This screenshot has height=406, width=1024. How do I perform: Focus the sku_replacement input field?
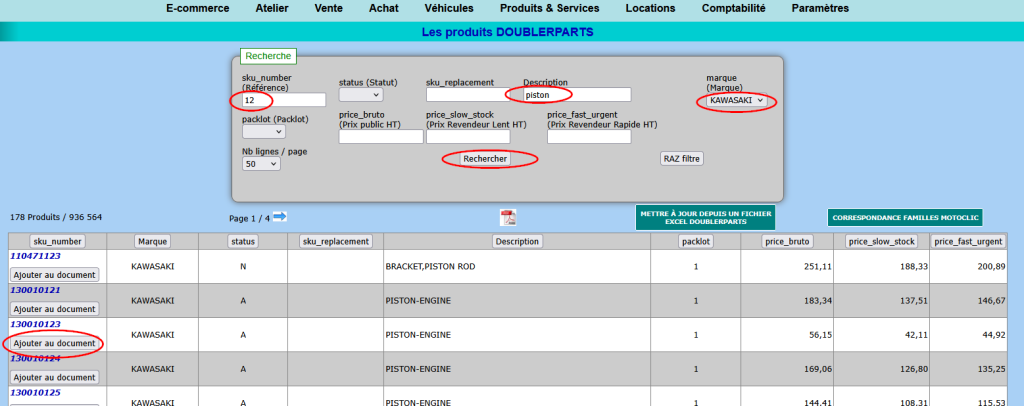coord(468,95)
